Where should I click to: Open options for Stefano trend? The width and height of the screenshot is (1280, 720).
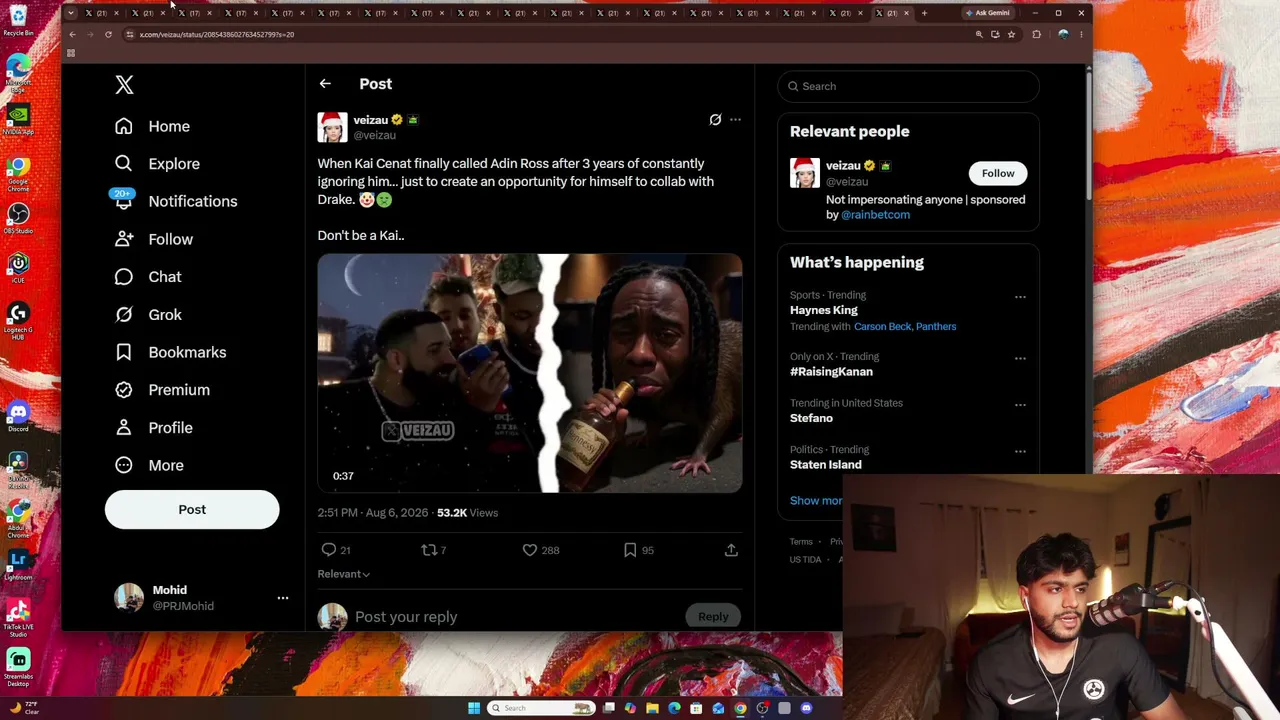(x=1020, y=405)
